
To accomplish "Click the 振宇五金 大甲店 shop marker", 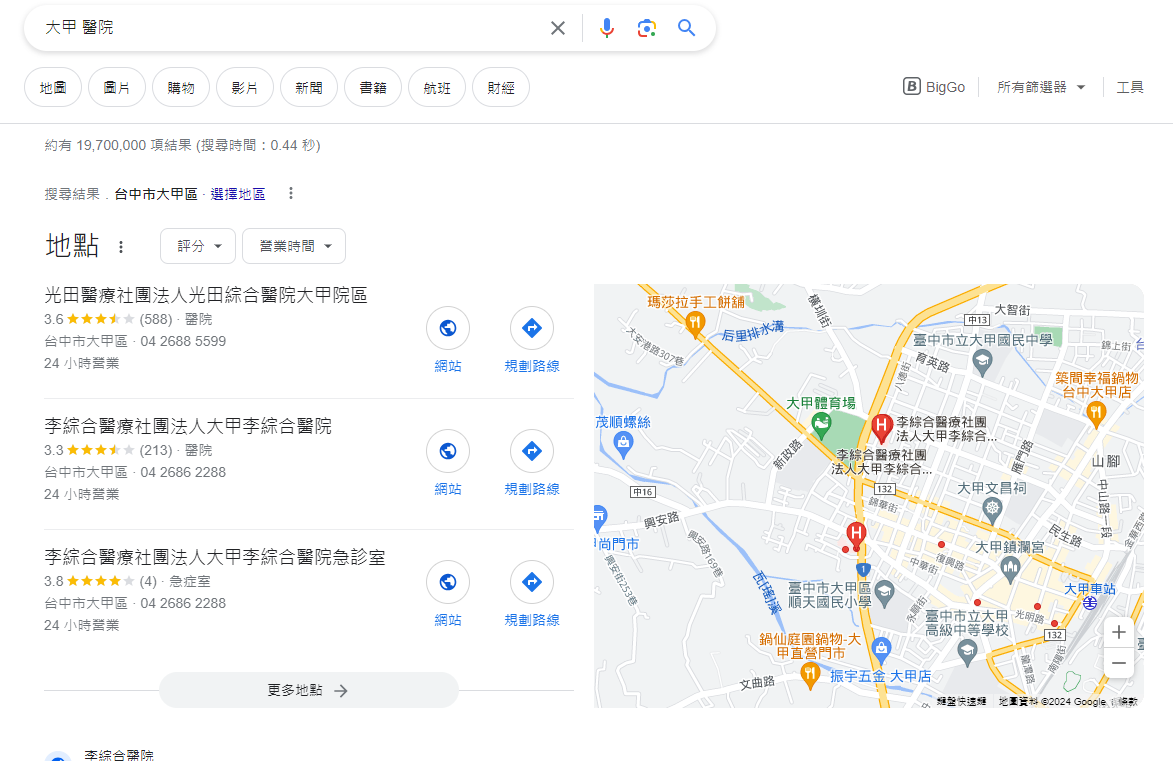I will pos(881,648).
